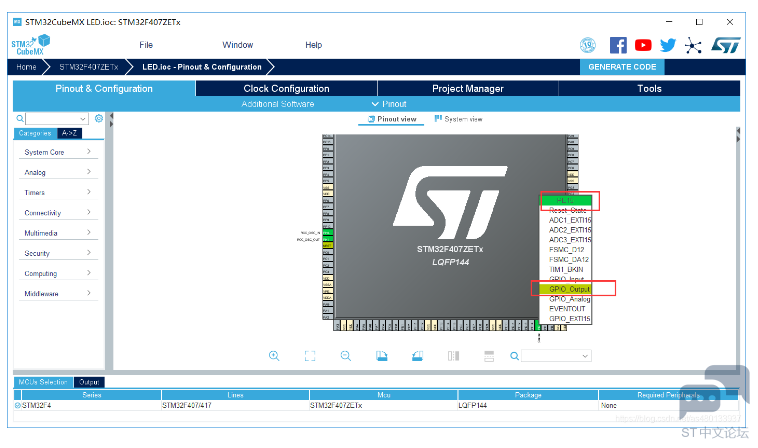Select the STM32F407/417 lines cell
The width and height of the screenshot is (758, 448).
pos(235,405)
